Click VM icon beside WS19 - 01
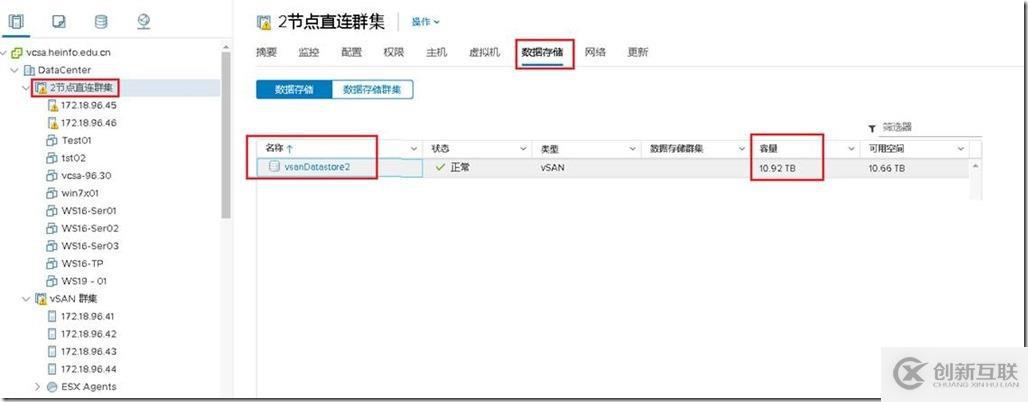Screen dimensions: 1028x402 [x=53, y=281]
